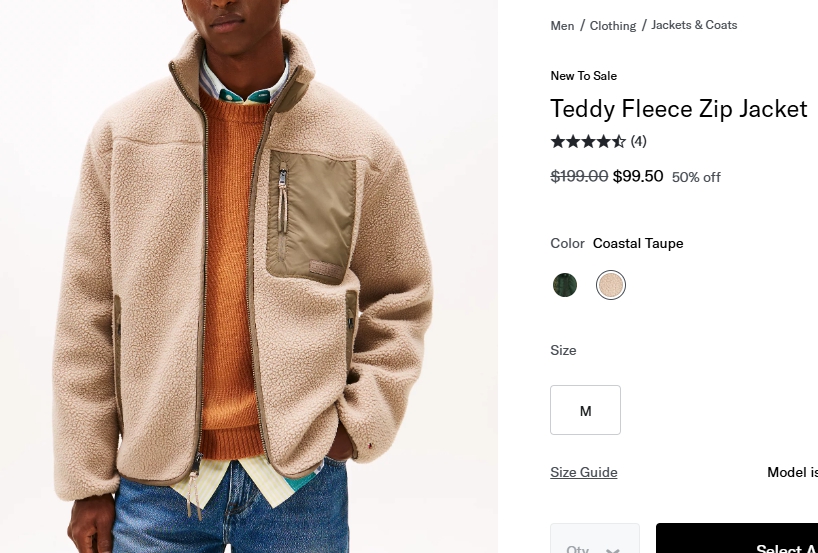Click the crossed-out $199.00 price
This screenshot has height=553, width=818.
click(x=579, y=176)
